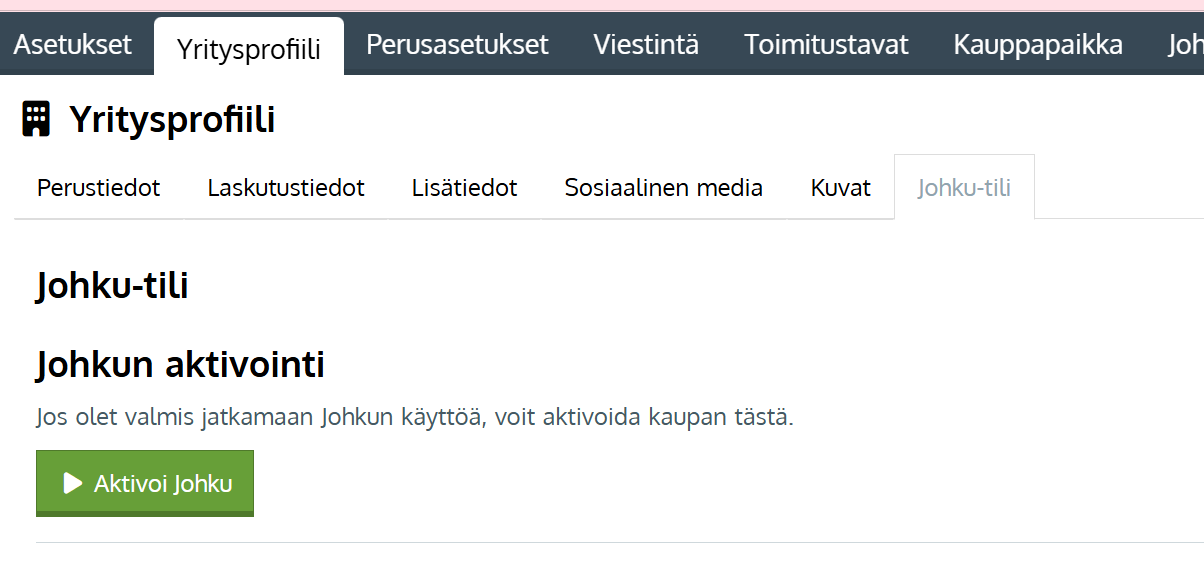
Task: Open the Laskutustiedot tab
Action: tap(286, 188)
